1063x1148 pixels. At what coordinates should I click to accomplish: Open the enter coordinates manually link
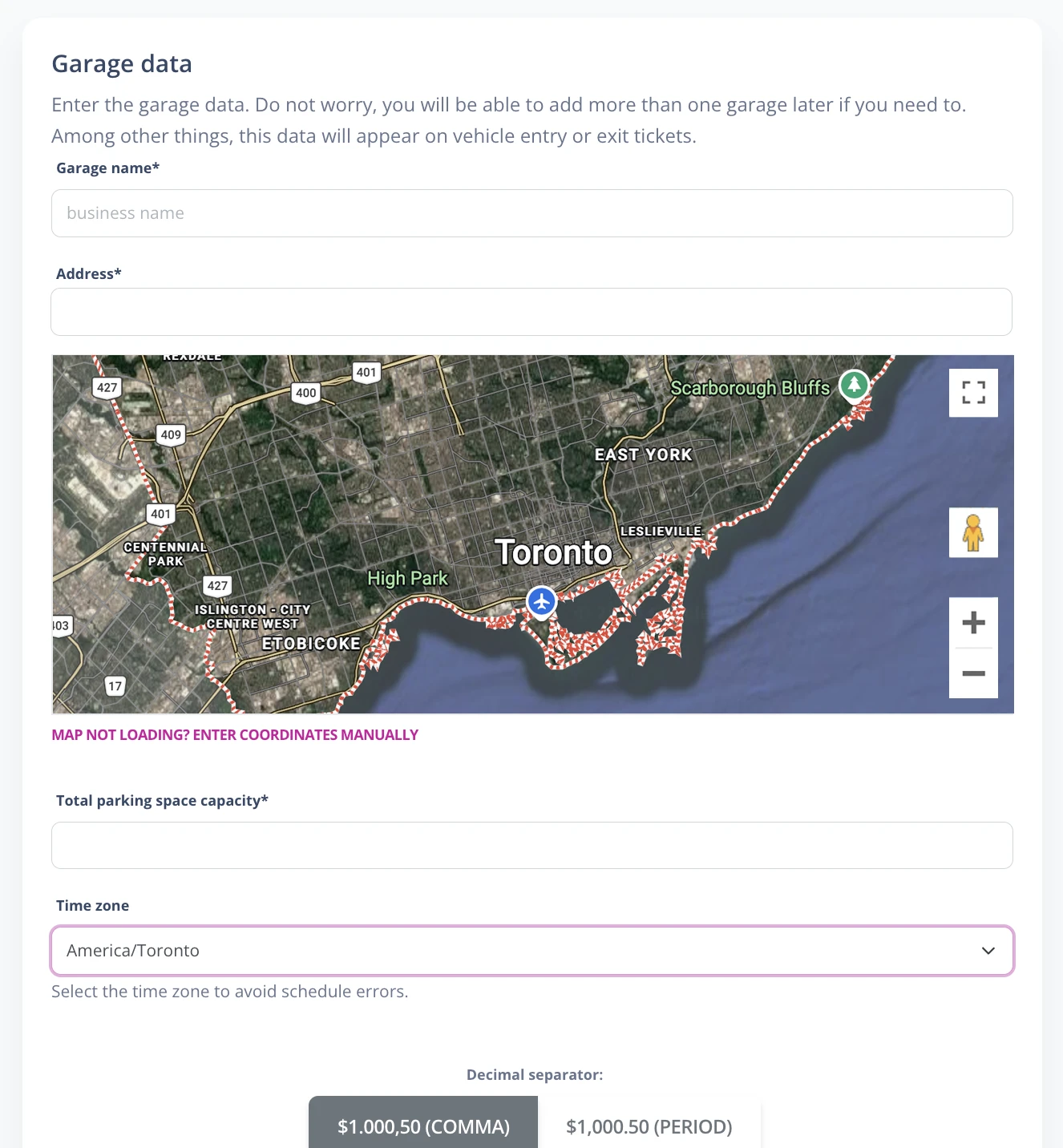coord(235,735)
